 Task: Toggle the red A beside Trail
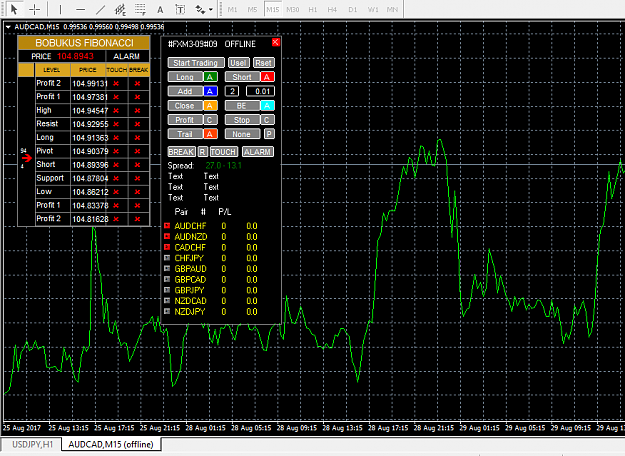point(210,134)
